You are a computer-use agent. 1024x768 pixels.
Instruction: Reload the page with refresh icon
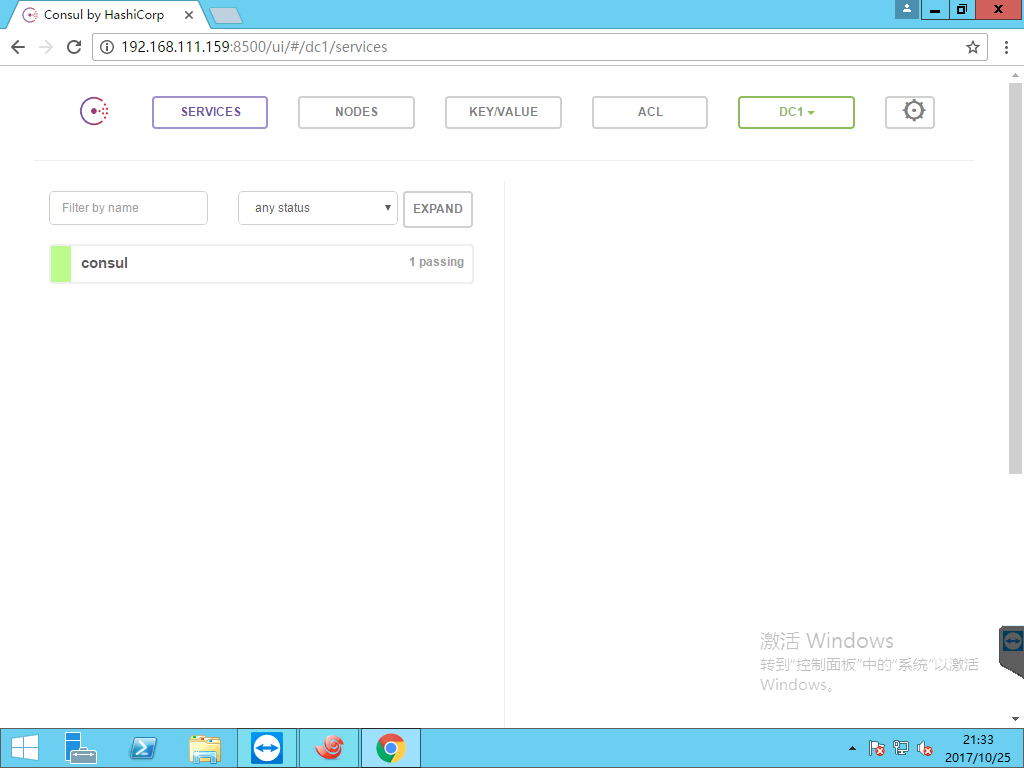tap(73, 47)
